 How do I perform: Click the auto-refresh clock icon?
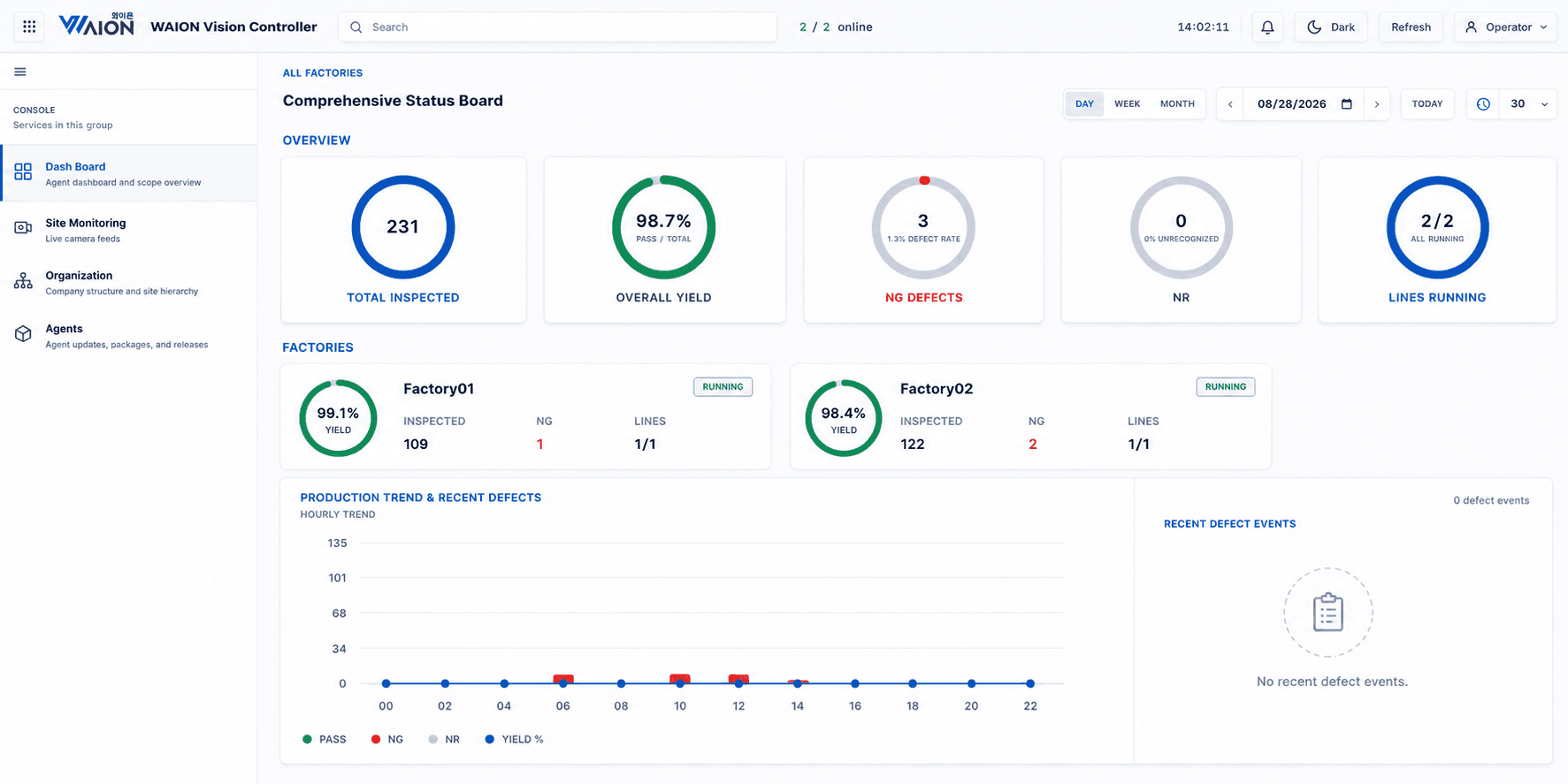[x=1483, y=104]
